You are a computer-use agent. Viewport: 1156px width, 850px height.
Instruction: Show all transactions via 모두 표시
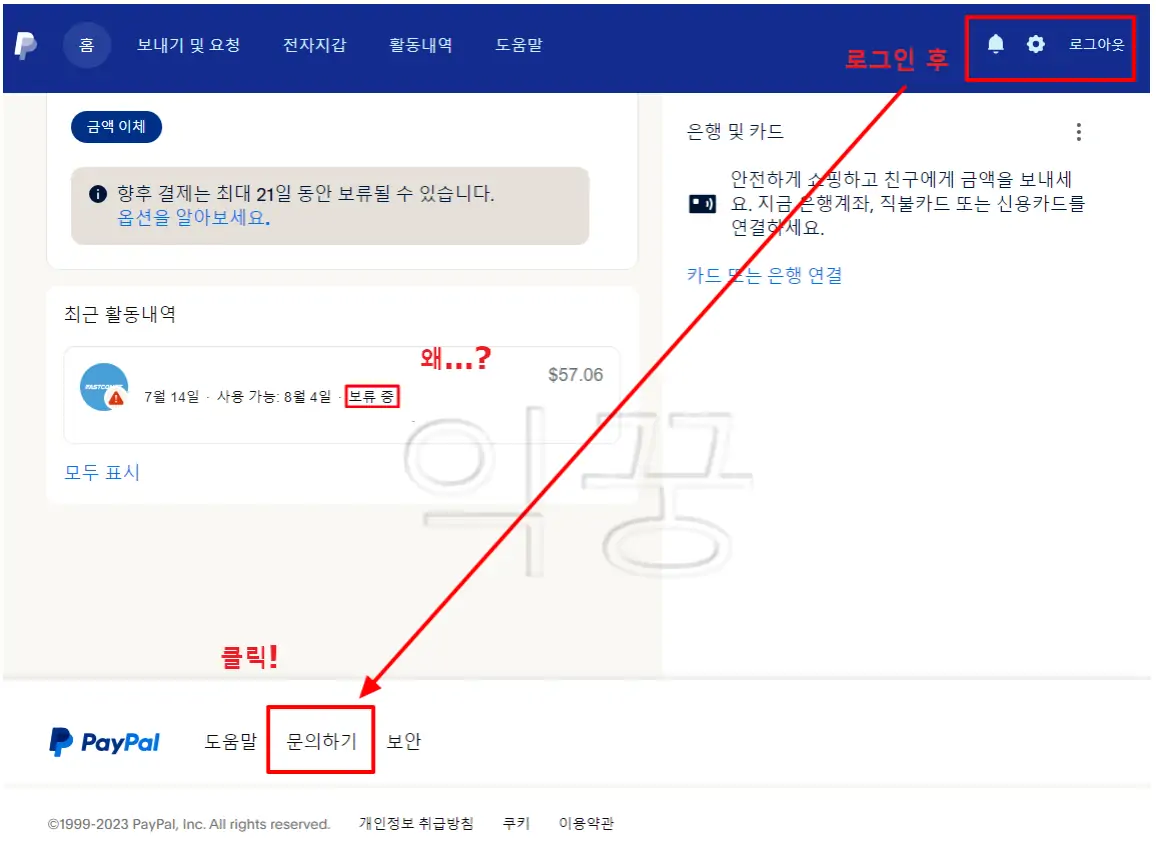pyautogui.click(x=101, y=472)
